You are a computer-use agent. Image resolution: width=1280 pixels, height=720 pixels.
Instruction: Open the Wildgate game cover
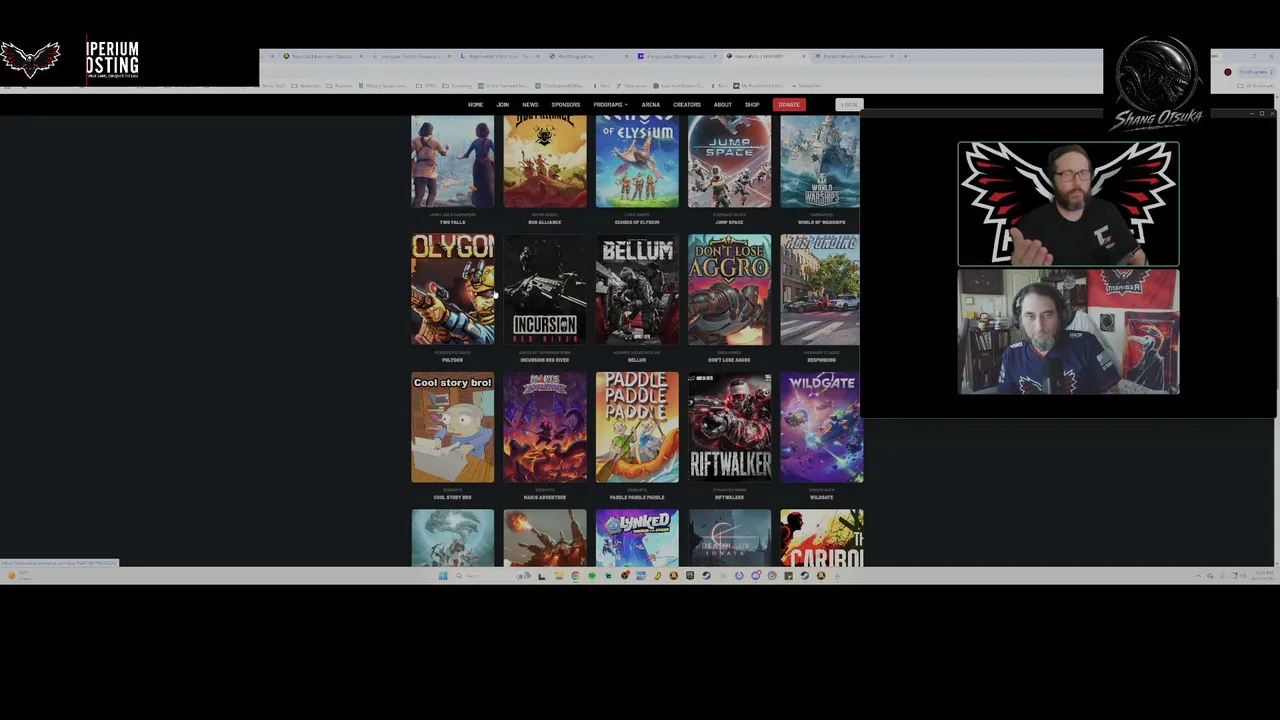coord(821,427)
